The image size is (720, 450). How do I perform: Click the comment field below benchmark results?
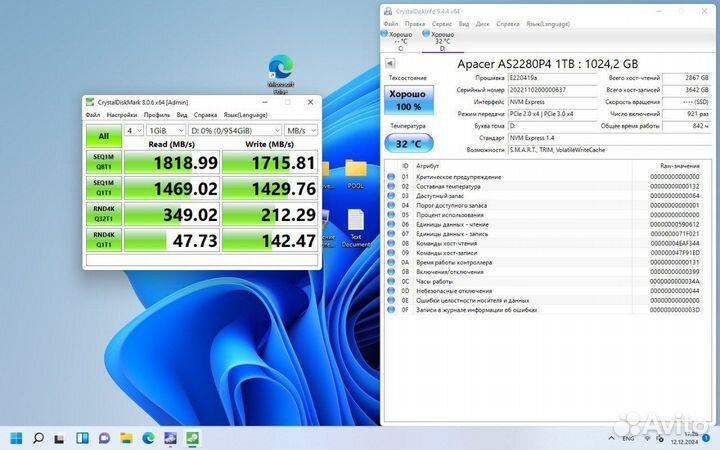tap(202, 260)
